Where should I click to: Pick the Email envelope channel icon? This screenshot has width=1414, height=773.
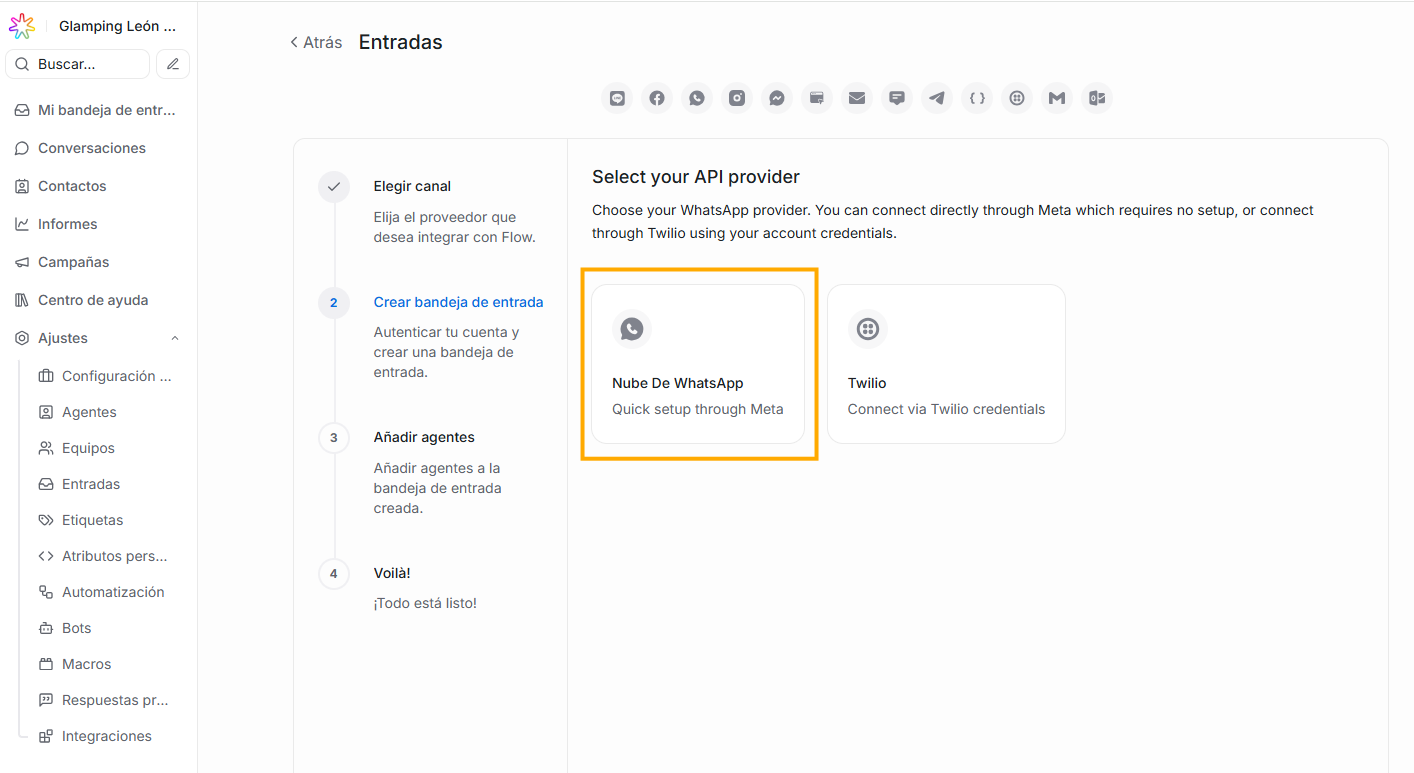click(x=857, y=98)
